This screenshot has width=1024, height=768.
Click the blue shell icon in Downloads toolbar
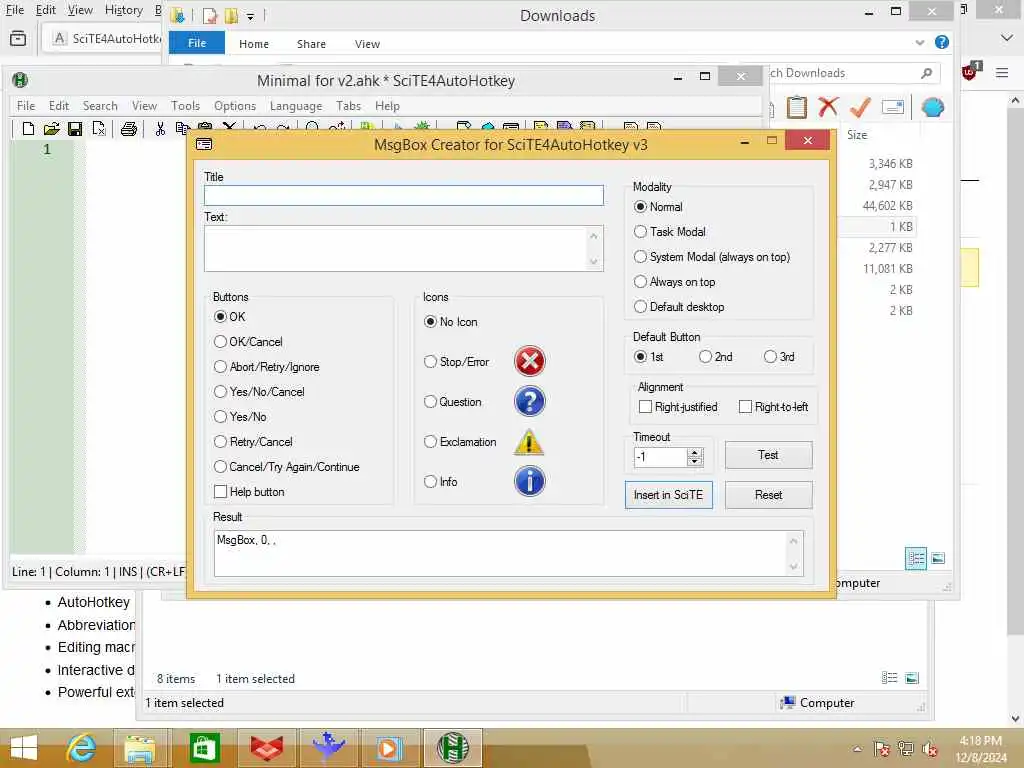tap(933, 107)
